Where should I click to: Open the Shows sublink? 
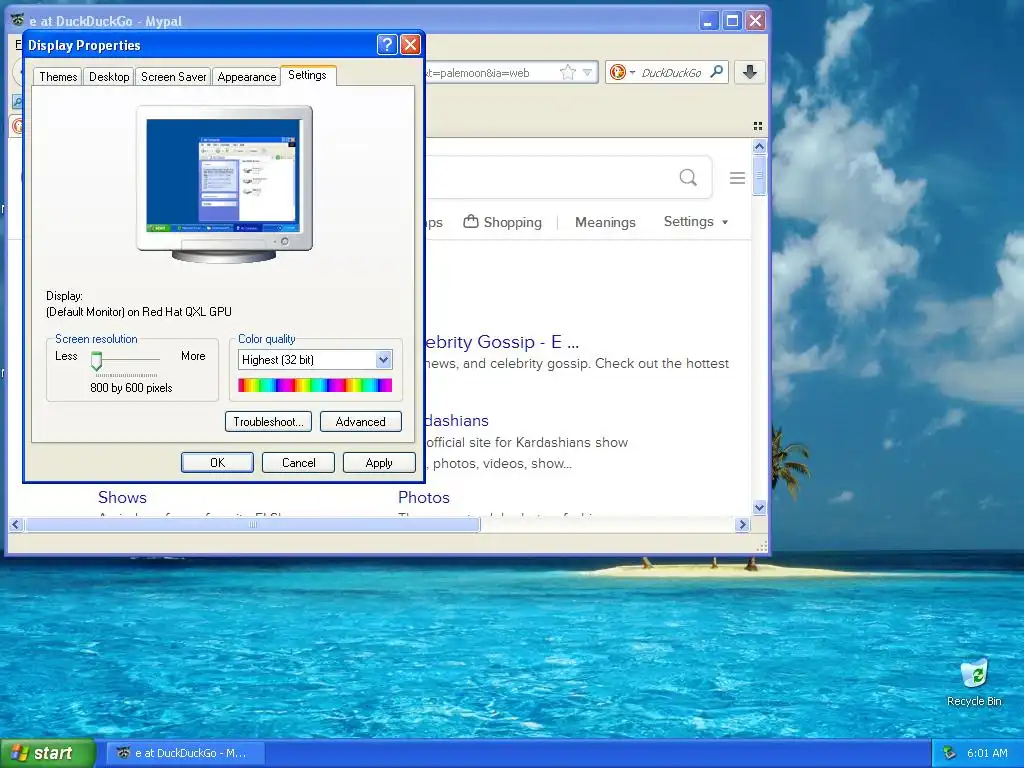click(x=122, y=497)
